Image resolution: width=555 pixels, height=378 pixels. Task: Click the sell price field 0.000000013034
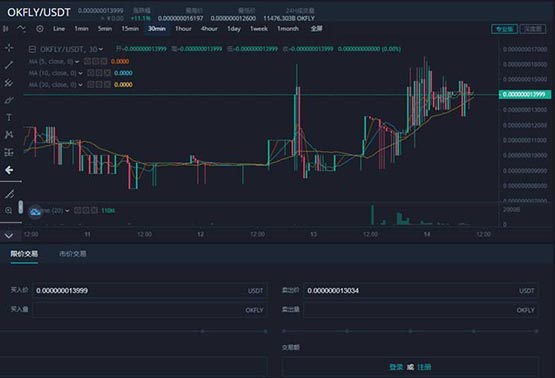coord(421,291)
